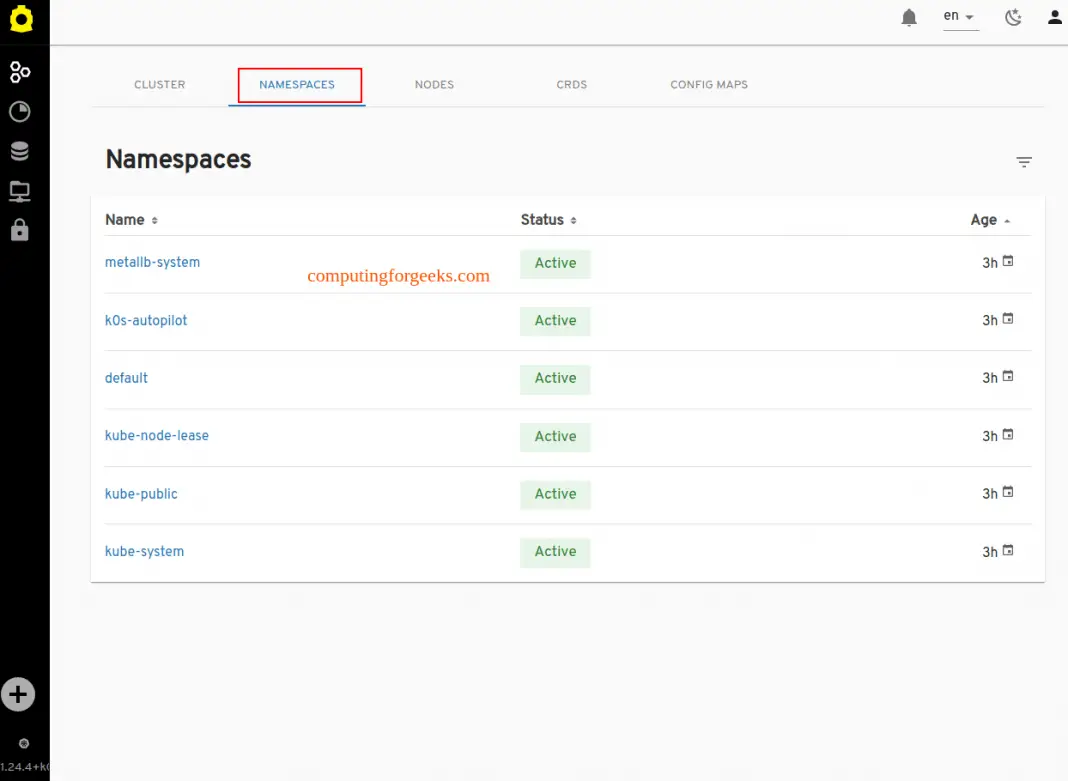Open the Workloads pie chart sidebar icon
Screen dimensions: 1068x781
tap(20, 112)
